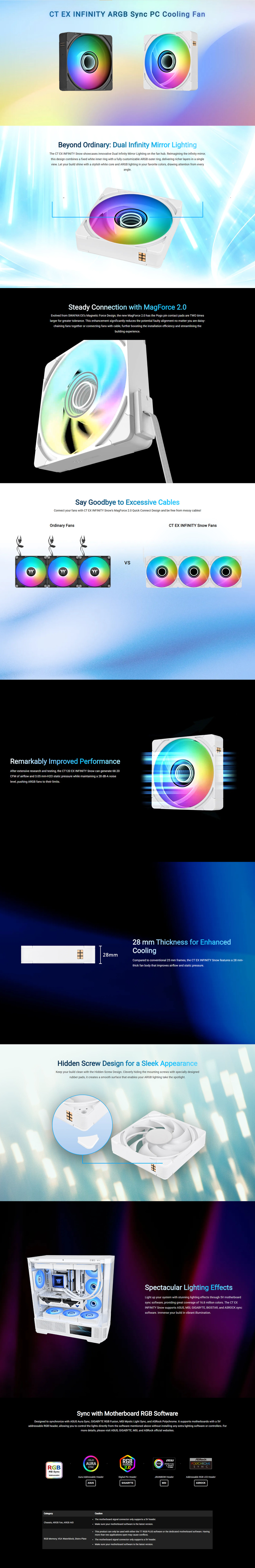The image size is (255, 1568).
Task: Click the 'Addressable RGB LED Header' caption
Action: (x=201, y=1477)
